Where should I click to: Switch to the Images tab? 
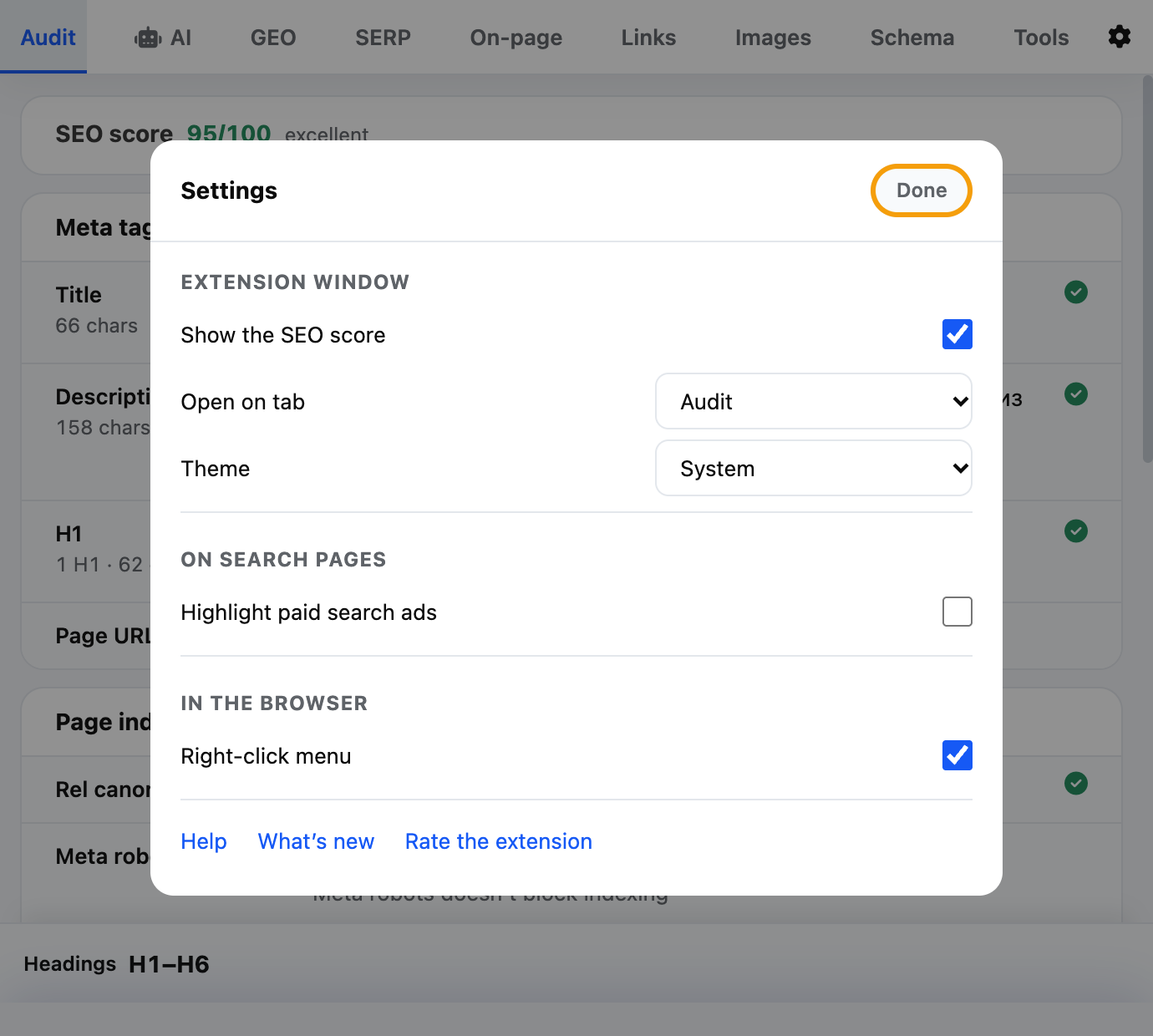click(x=773, y=38)
